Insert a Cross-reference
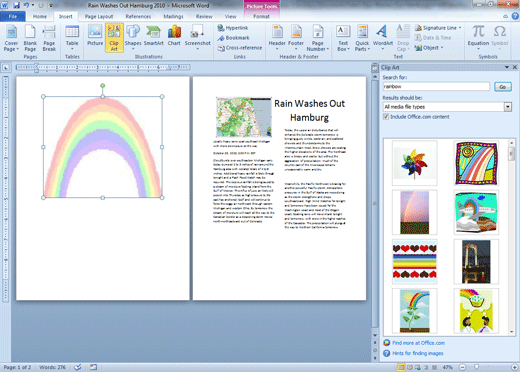The height and width of the screenshot is (372, 520). click(240, 48)
